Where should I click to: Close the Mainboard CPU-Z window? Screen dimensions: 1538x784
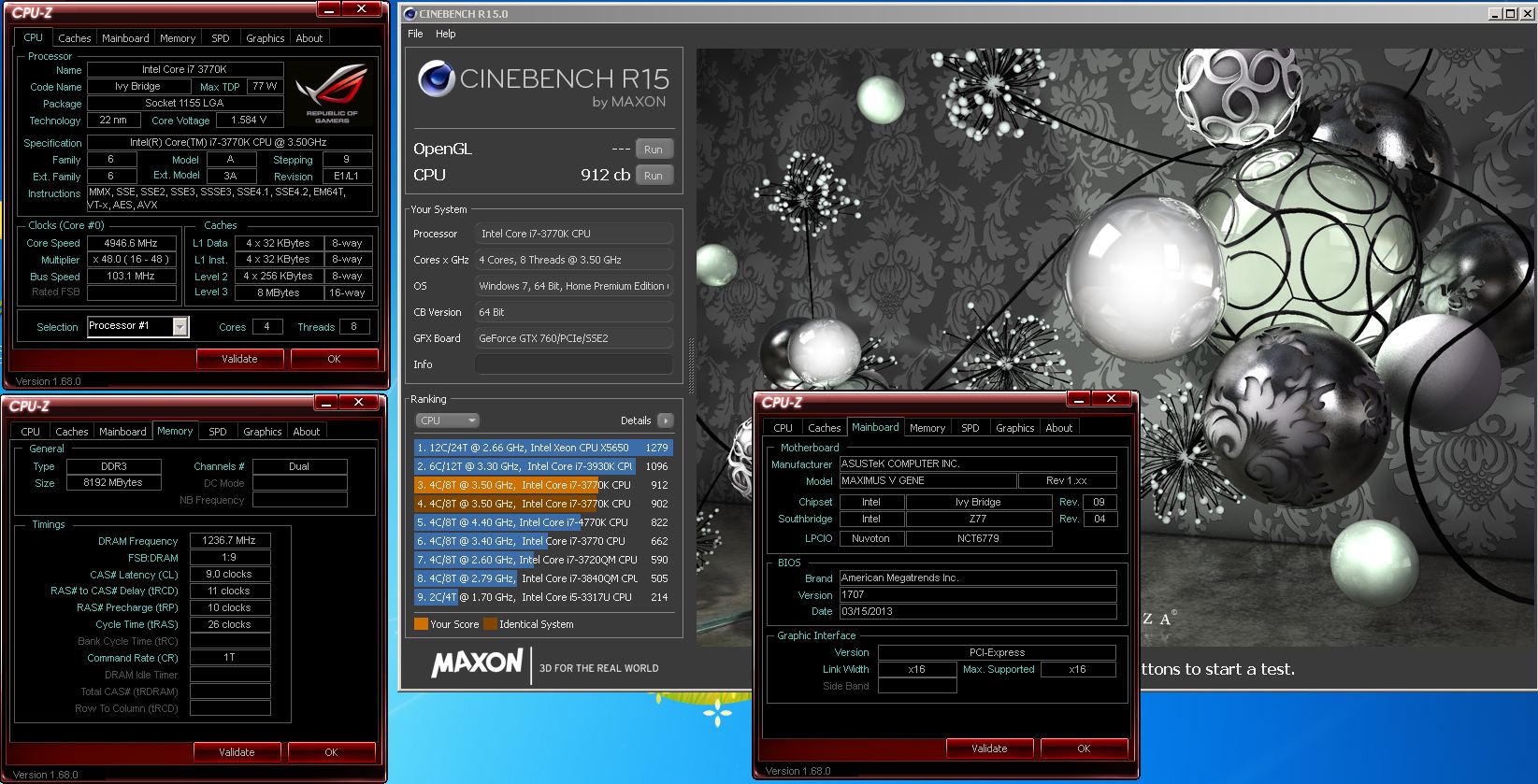coord(1112,399)
